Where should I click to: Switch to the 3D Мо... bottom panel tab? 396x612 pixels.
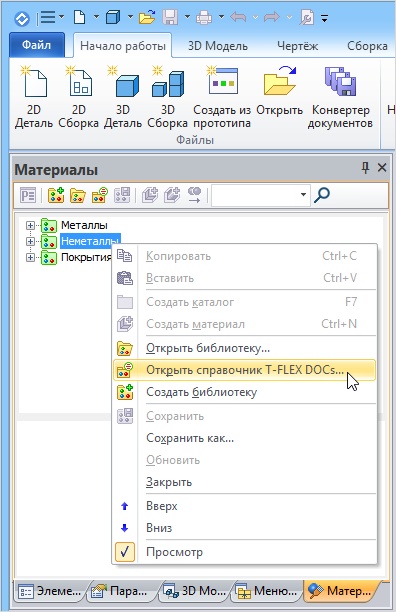pos(195,591)
